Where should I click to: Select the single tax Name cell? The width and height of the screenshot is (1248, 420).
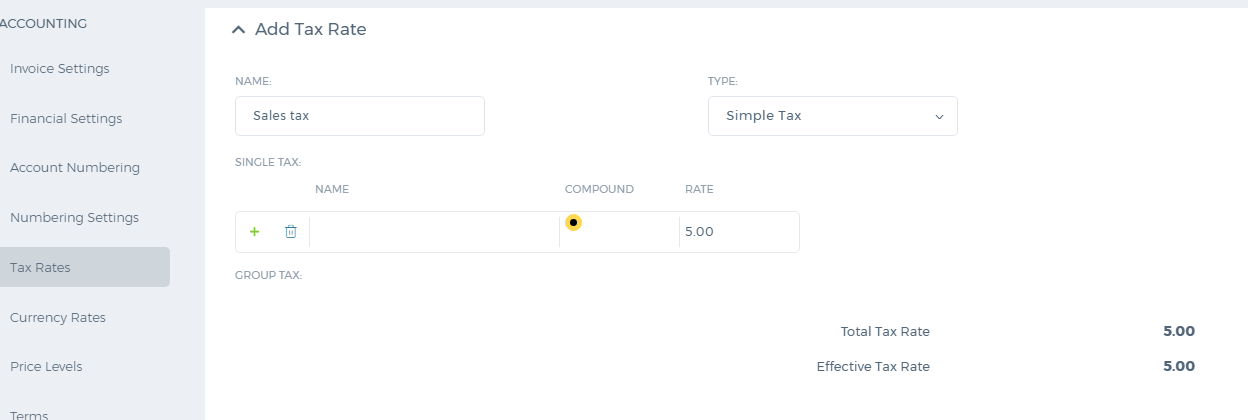[x=434, y=232]
